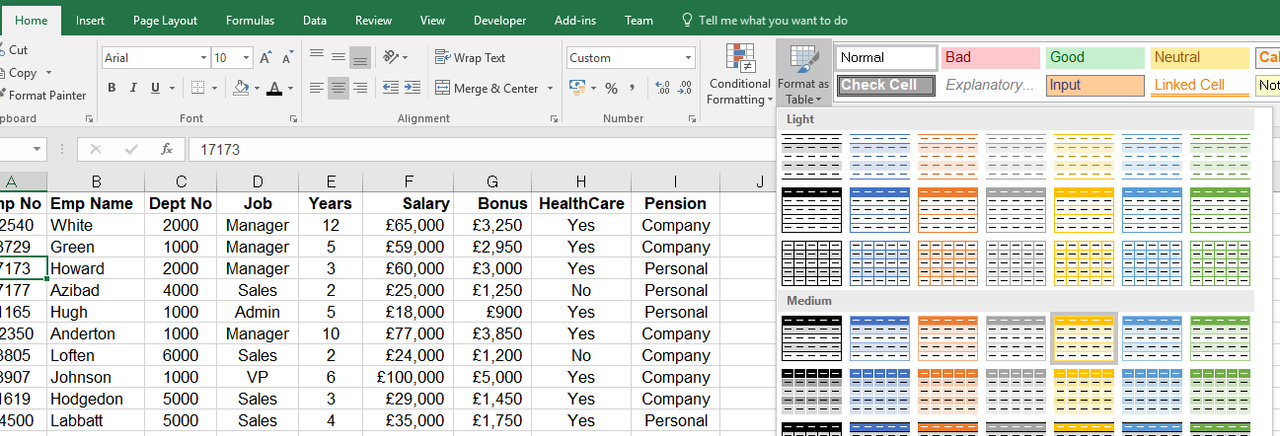Click Format Painter
Screen dimensions: 1280x436
pos(44,95)
